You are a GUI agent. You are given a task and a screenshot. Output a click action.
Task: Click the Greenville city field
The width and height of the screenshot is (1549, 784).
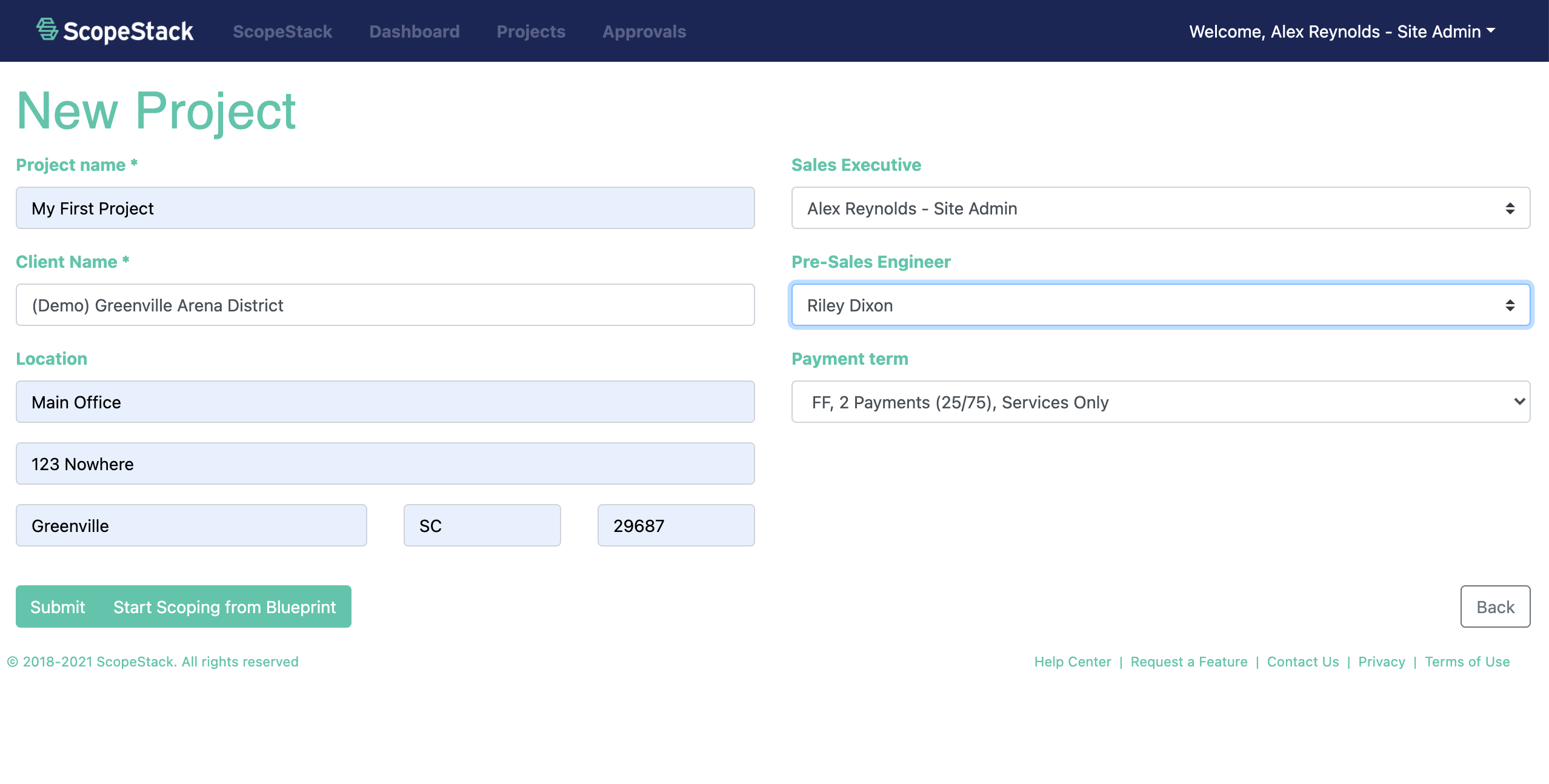tap(192, 525)
